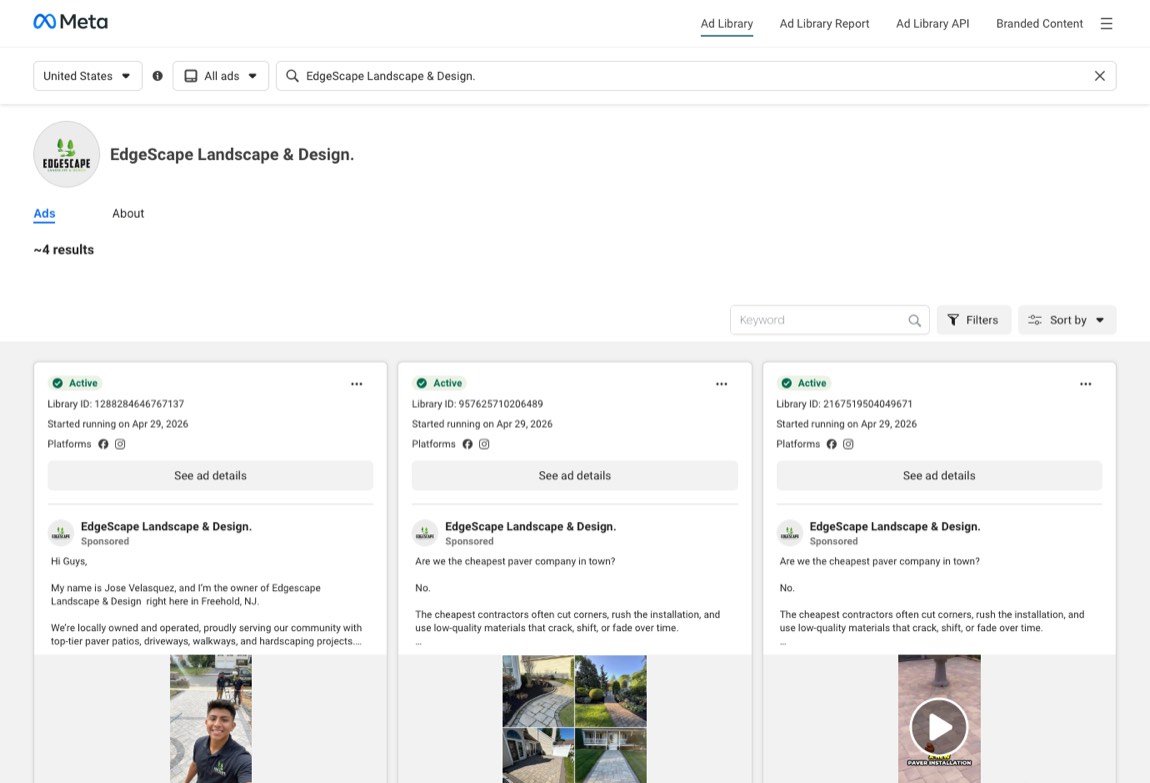Click the Active status on ad 1288284646767137
The width and height of the screenshot is (1150, 783).
coord(75,383)
